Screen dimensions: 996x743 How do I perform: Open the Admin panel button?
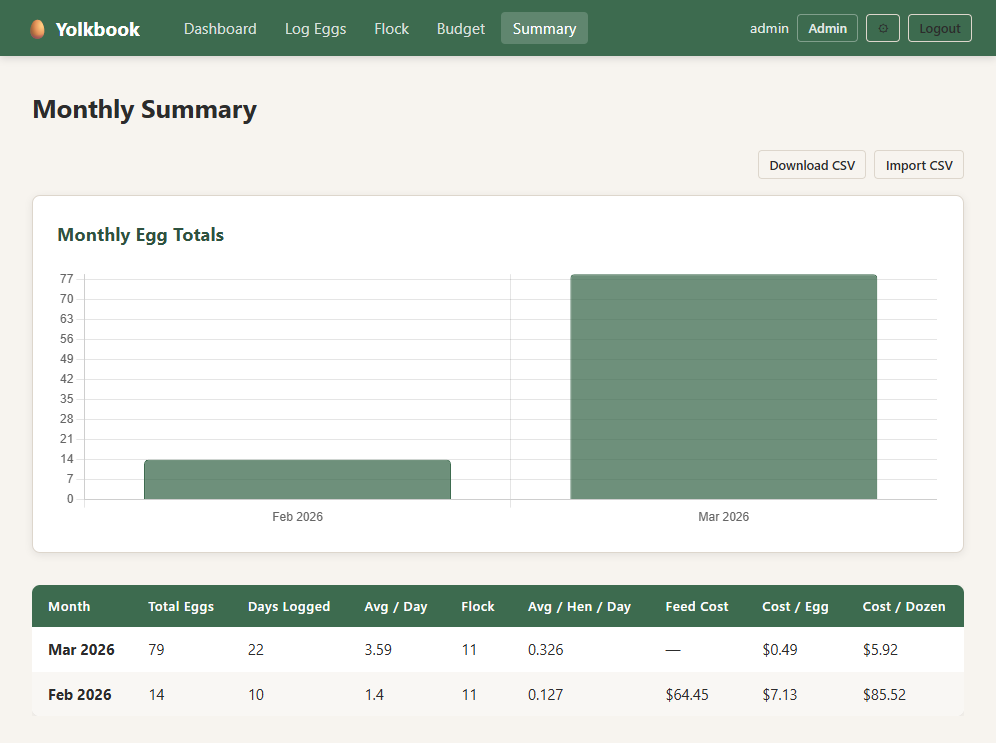827,29
